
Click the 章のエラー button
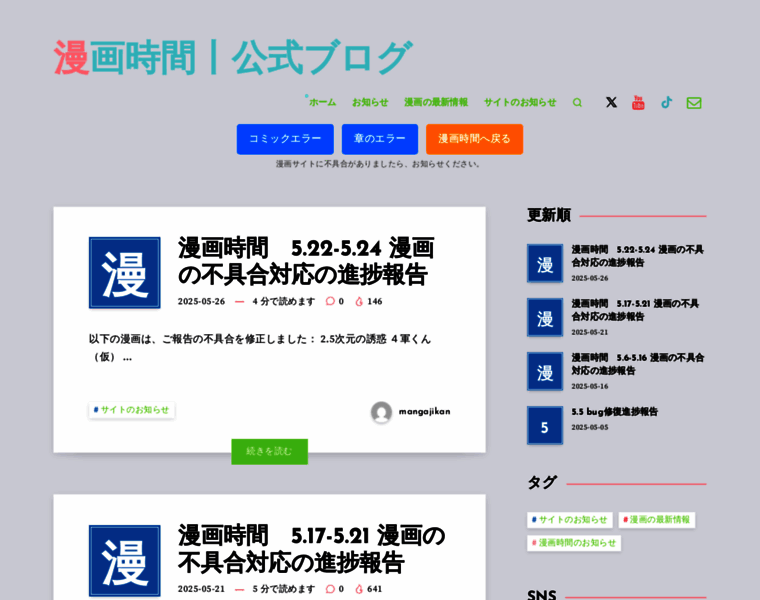(380, 139)
